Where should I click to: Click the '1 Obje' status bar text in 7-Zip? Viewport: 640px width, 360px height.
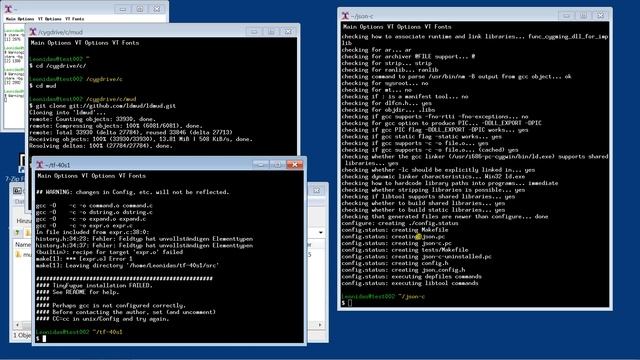pos(22,335)
